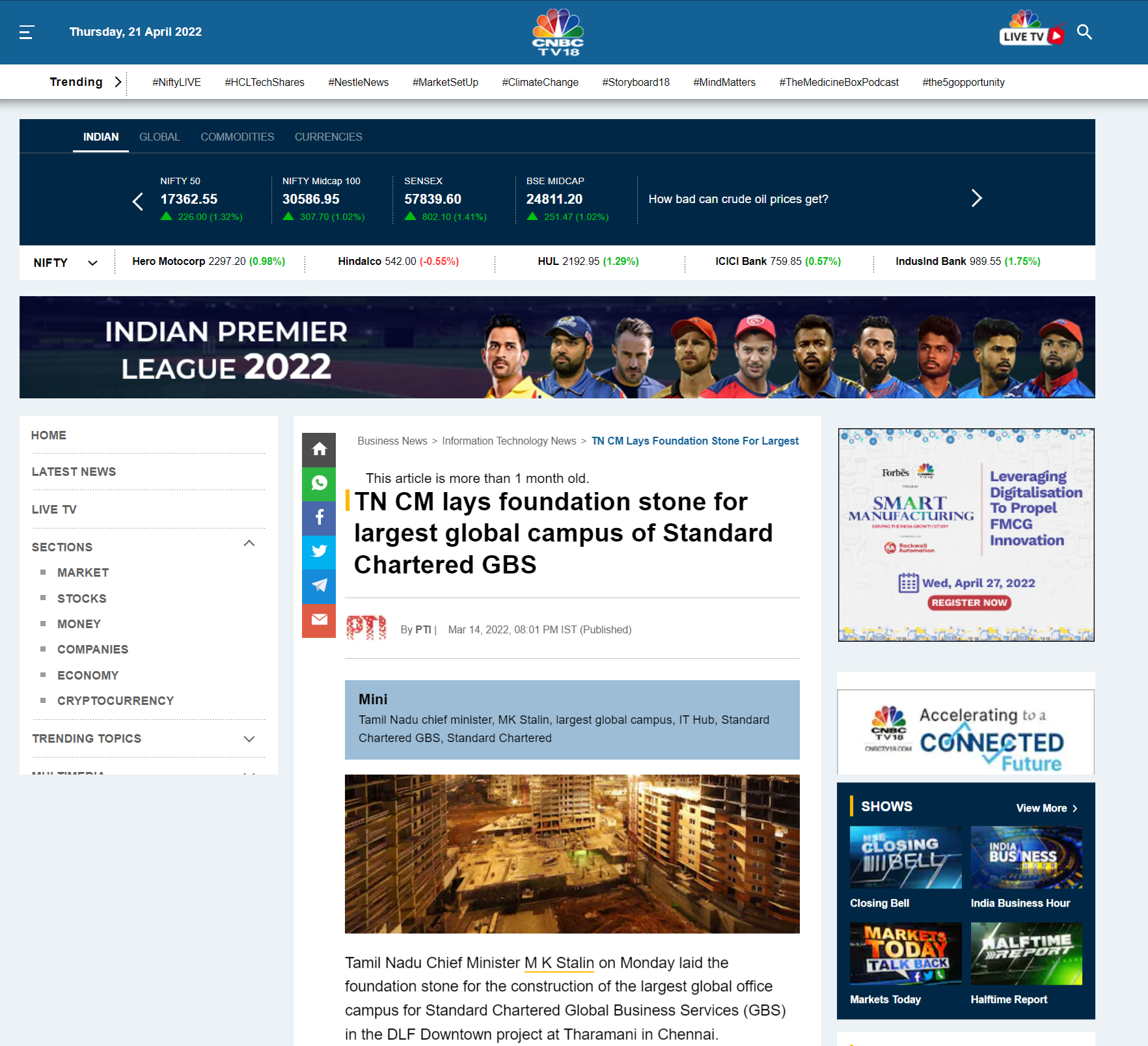Open the hamburger menu icon
The height and width of the screenshot is (1046, 1148).
(27, 32)
